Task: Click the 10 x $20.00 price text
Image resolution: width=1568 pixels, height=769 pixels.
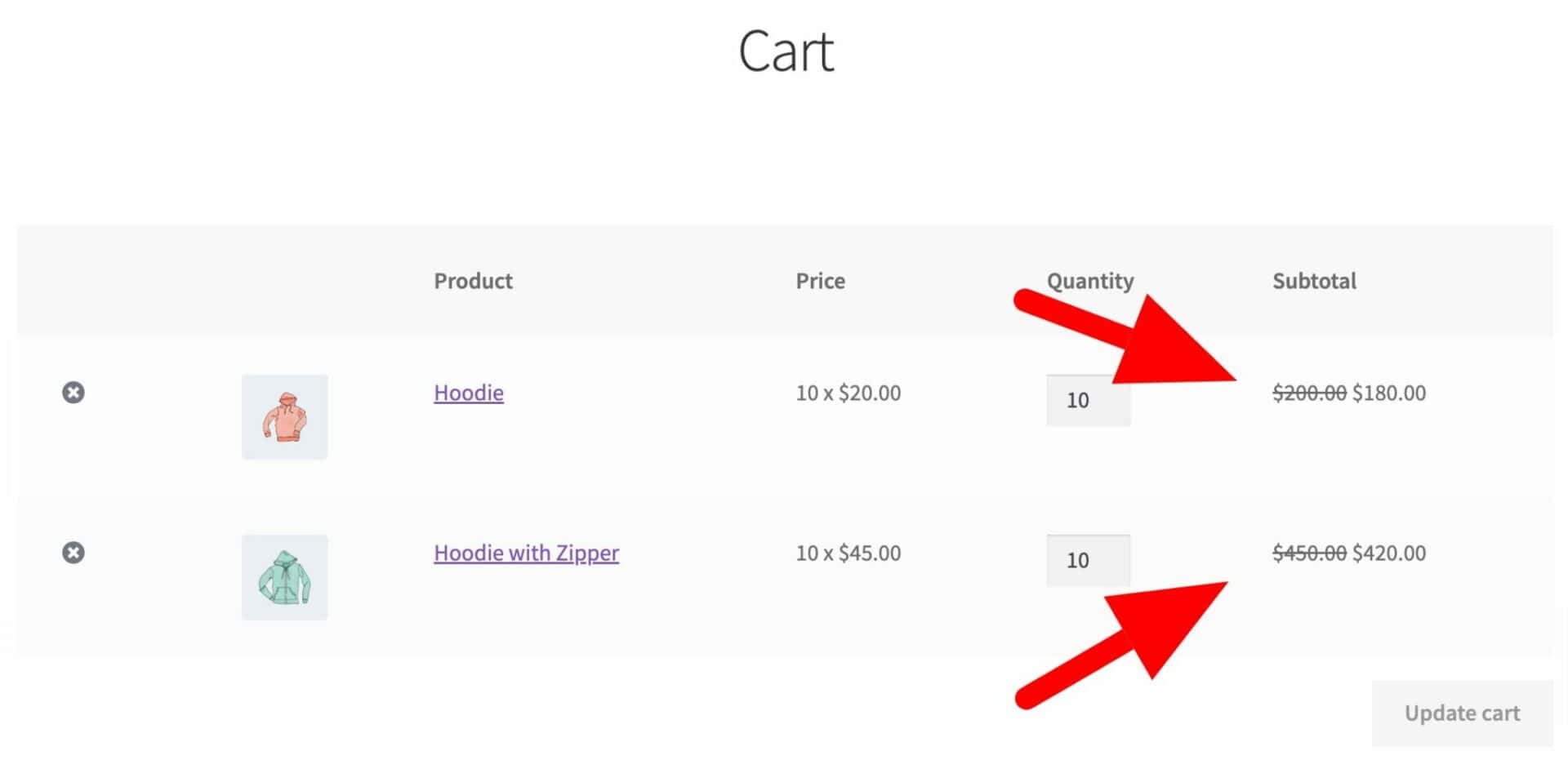Action: pos(849,393)
